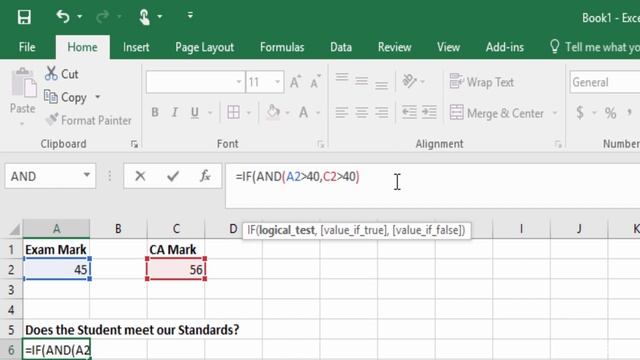
Task: Click the Middle Align icon
Action: coord(362,81)
